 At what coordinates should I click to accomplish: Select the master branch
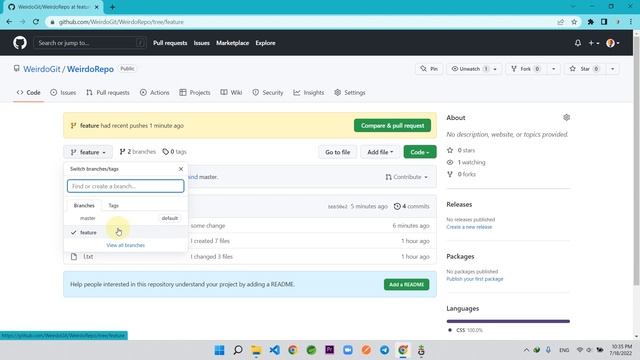126,218
